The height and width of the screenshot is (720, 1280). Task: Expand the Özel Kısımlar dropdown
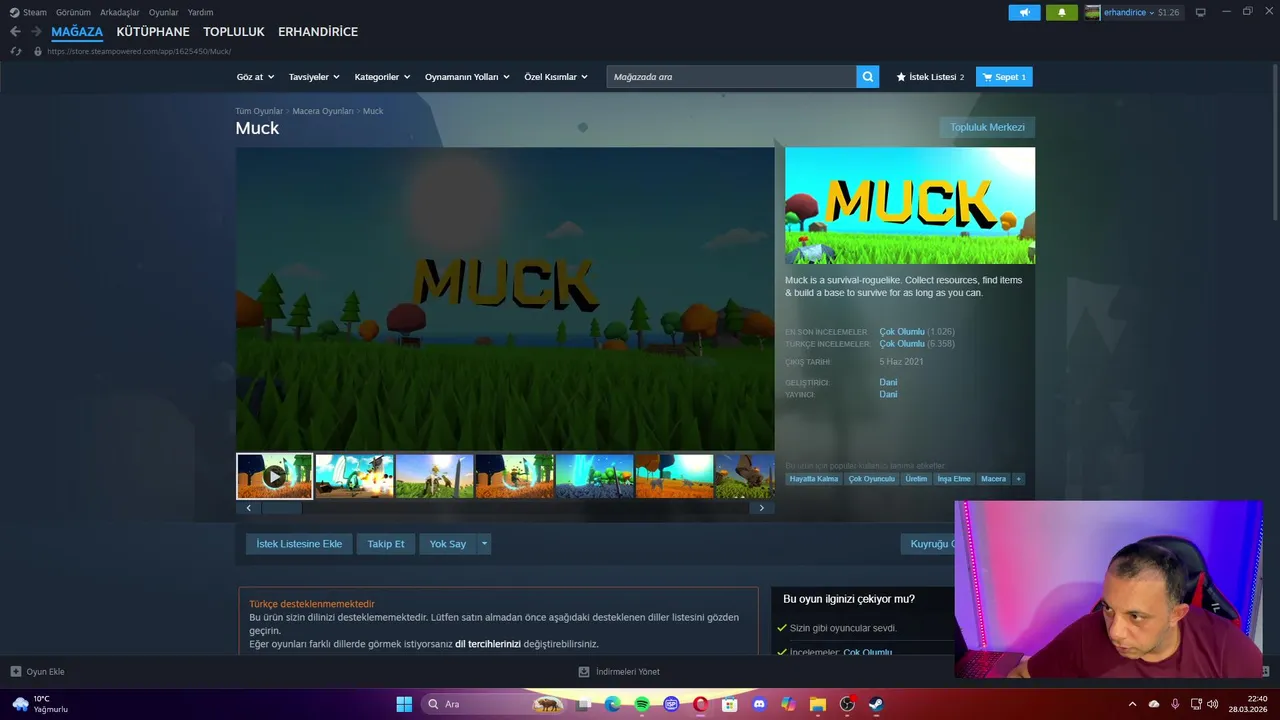[556, 77]
